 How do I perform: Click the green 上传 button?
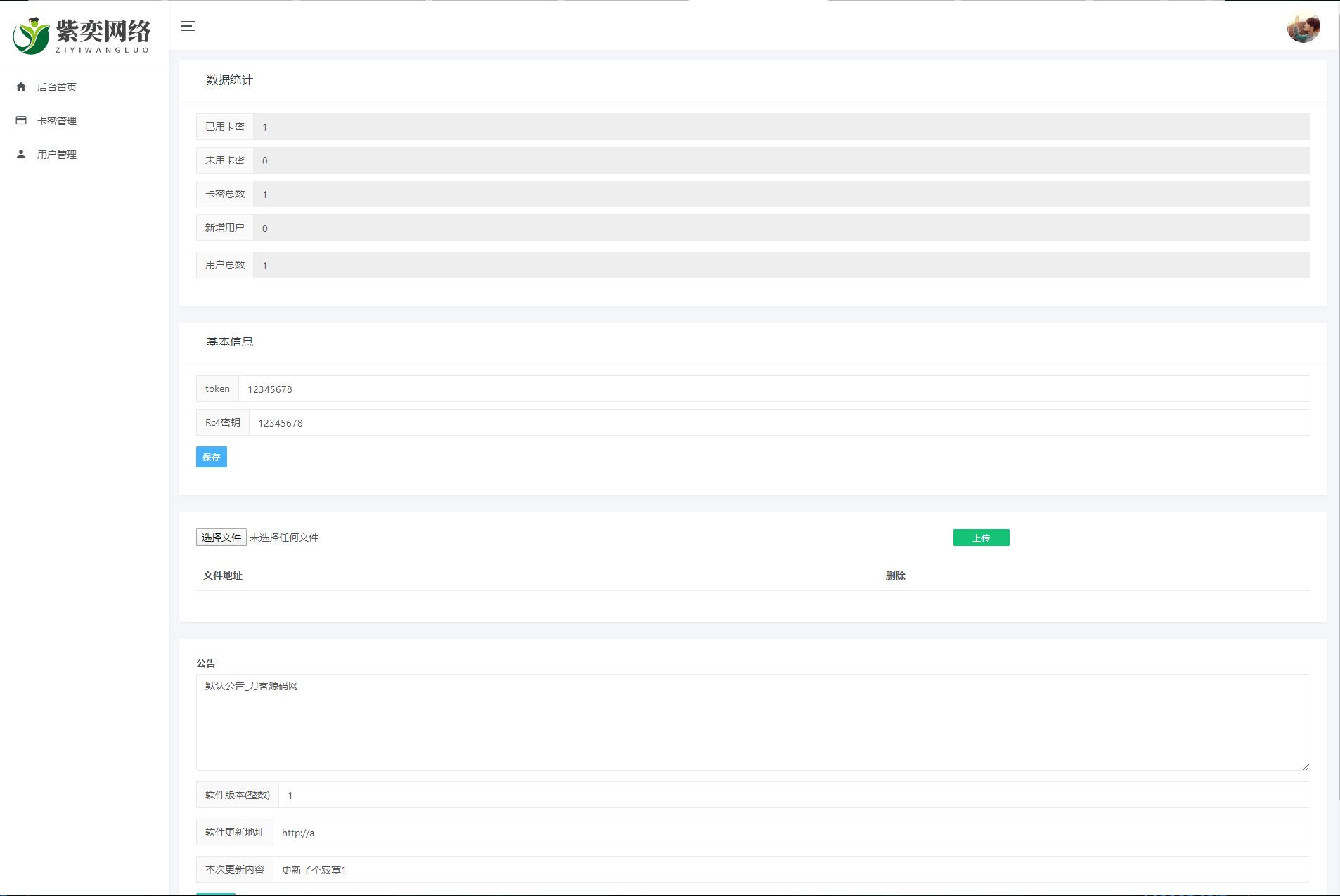tap(981, 538)
